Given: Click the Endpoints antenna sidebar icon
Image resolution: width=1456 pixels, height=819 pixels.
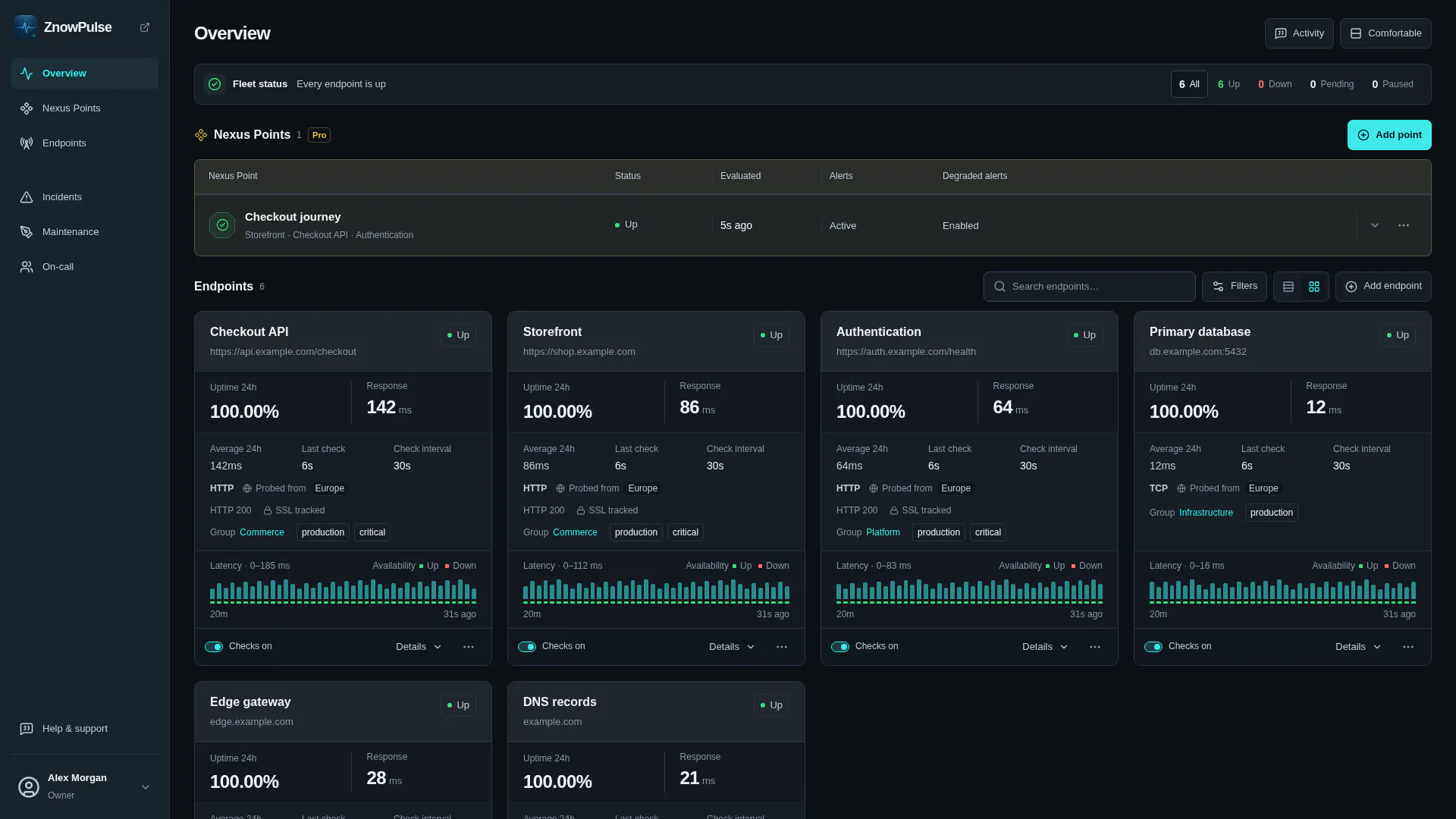Looking at the screenshot, I should click(x=27, y=143).
